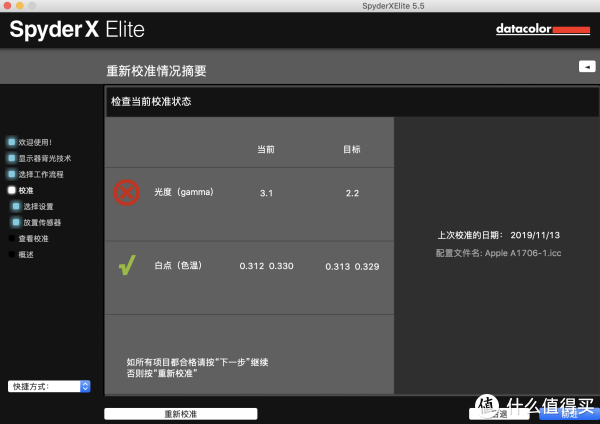Click the red close window button
This screenshot has width=600, height=424.
pos(7,5)
